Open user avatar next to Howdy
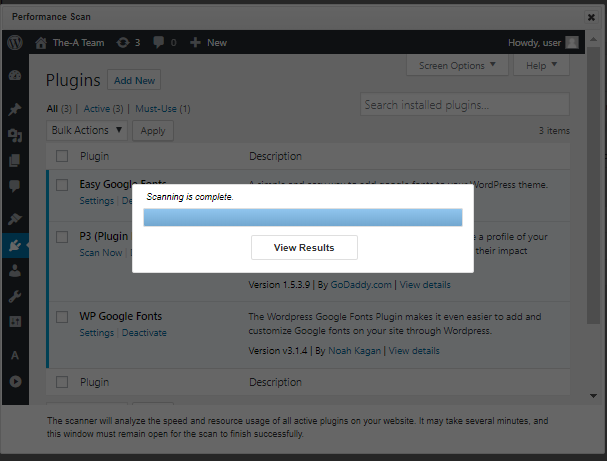The width and height of the screenshot is (607, 461). click(572, 43)
